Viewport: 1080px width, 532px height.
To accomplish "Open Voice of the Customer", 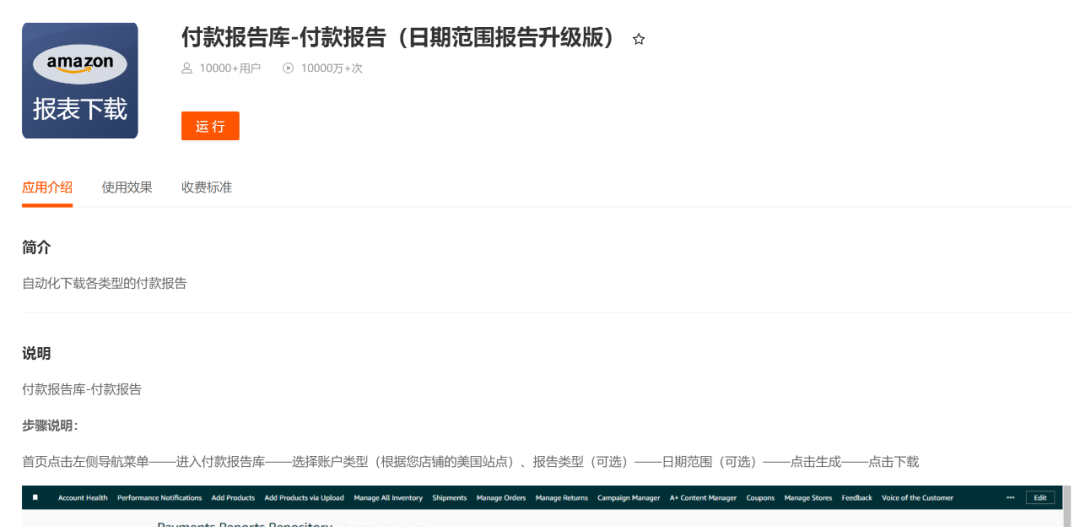I will click(917, 498).
